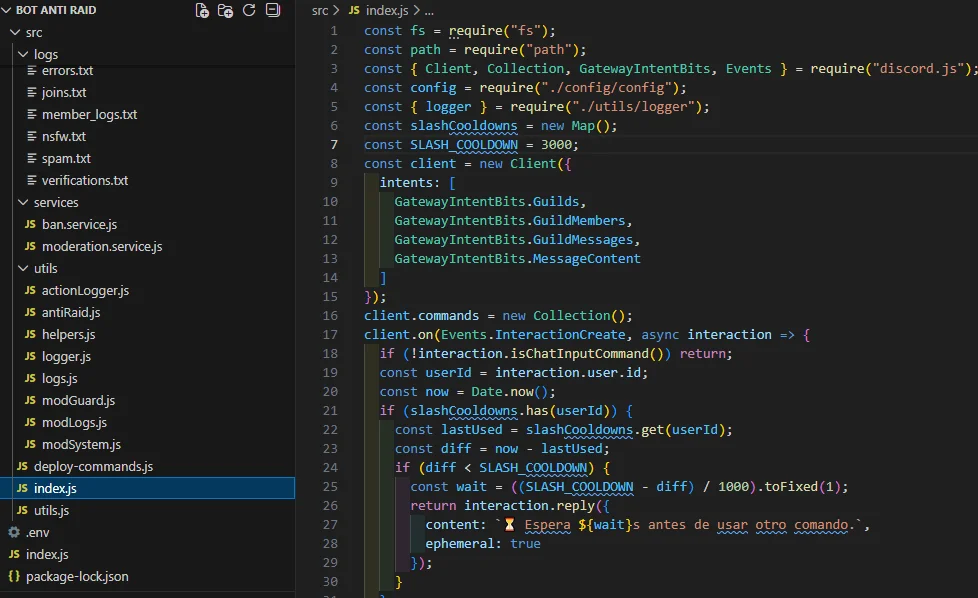Collapse all folders in Explorer
The image size is (978, 598).
click(x=272, y=11)
